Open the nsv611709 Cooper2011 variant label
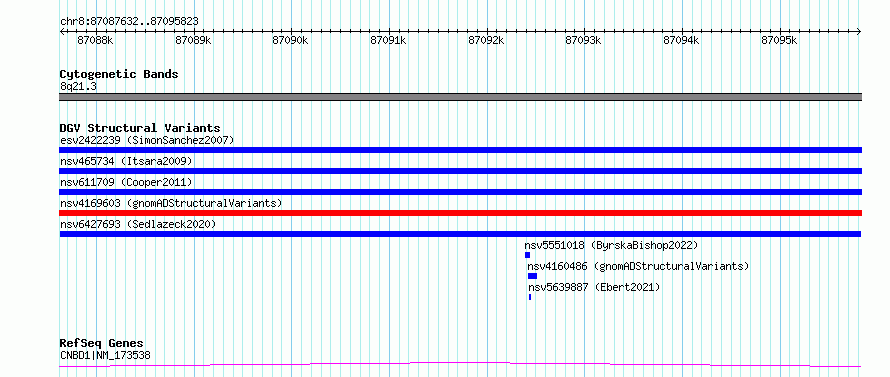 pyautogui.click(x=126, y=182)
